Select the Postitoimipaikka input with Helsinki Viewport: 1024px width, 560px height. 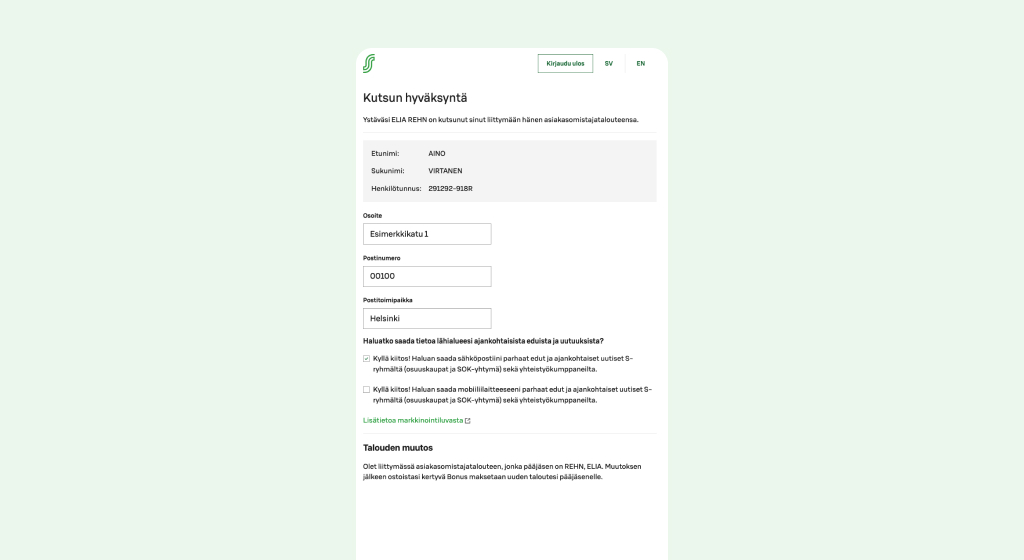click(427, 318)
